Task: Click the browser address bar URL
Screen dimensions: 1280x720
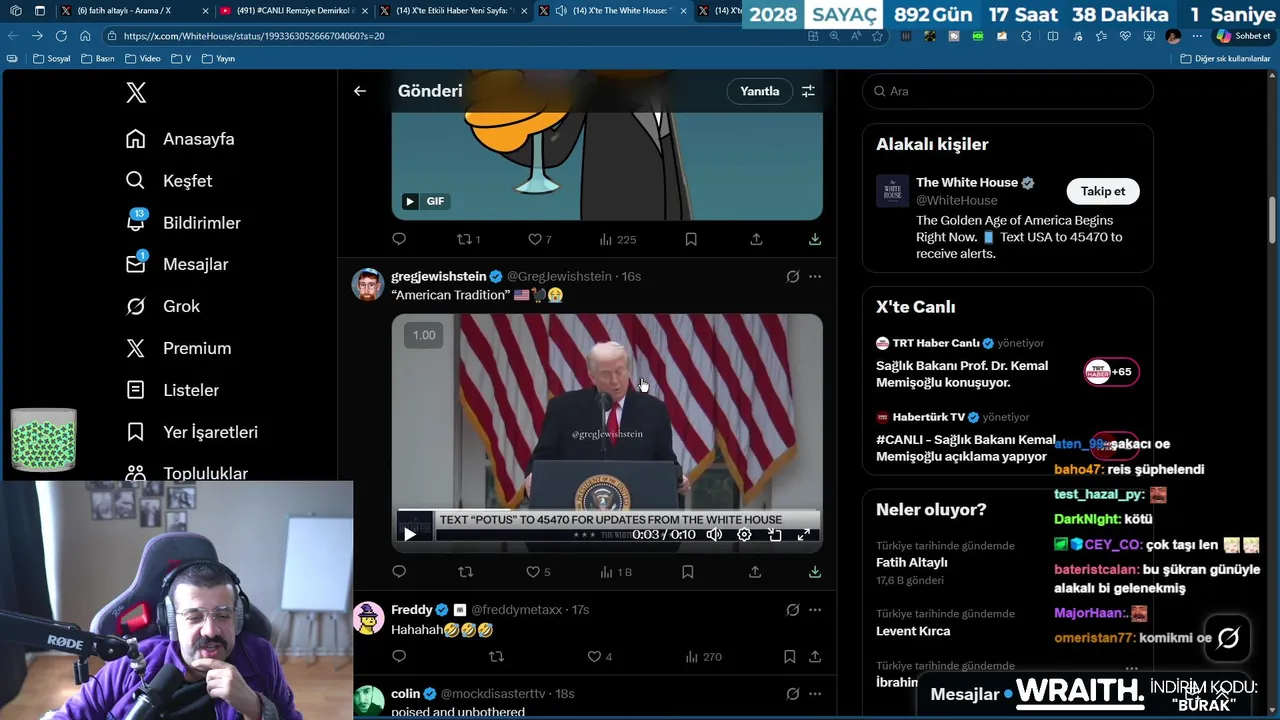Action: 254,36
